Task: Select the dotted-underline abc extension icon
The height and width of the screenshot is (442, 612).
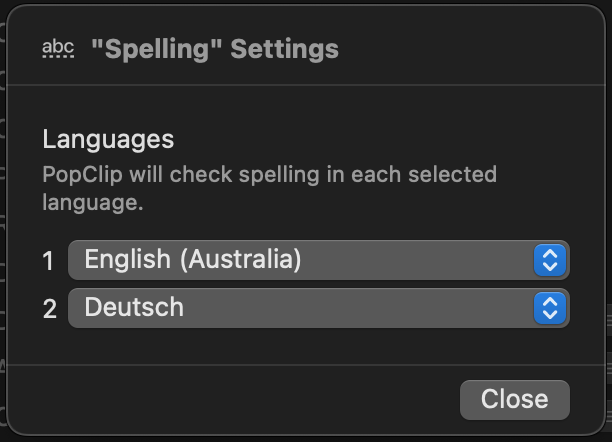Action: (x=59, y=49)
